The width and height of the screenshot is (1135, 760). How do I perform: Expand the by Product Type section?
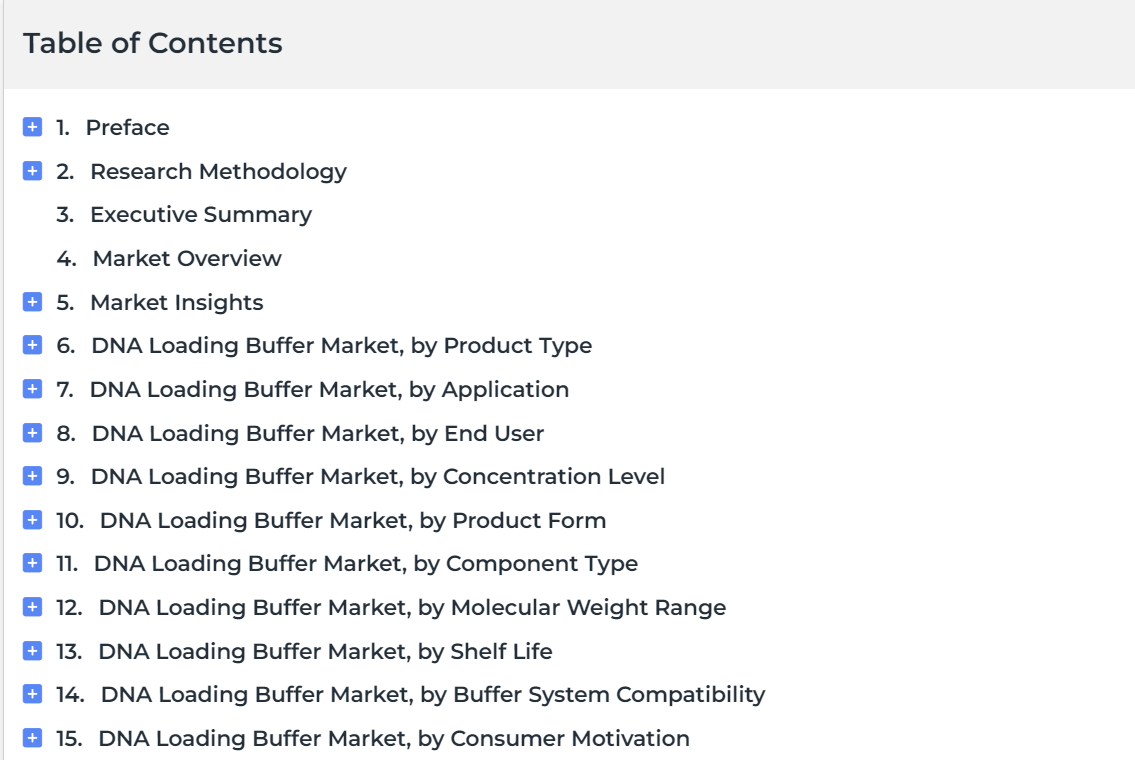click(33, 345)
